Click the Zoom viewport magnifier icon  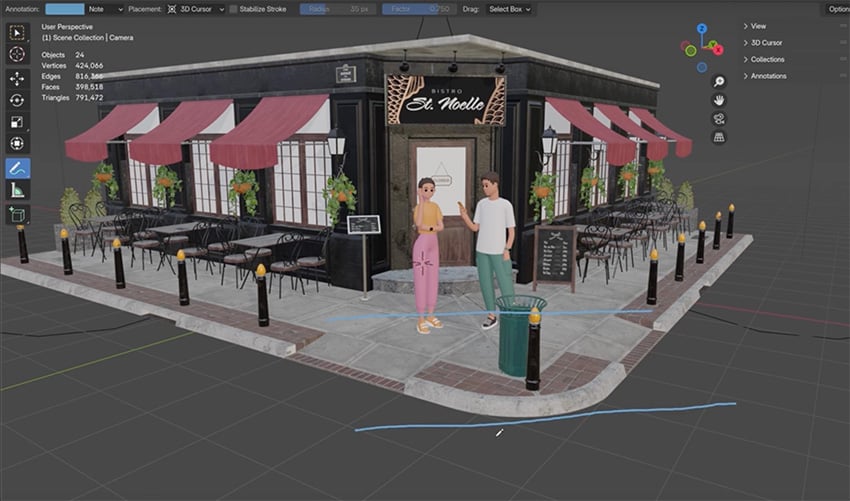click(x=718, y=81)
